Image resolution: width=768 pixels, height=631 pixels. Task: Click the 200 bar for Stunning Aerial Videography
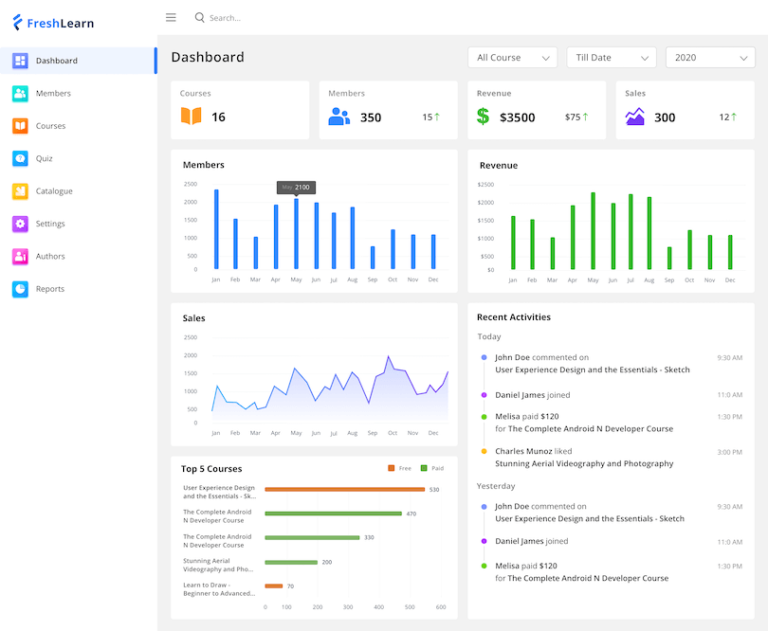tap(291, 562)
